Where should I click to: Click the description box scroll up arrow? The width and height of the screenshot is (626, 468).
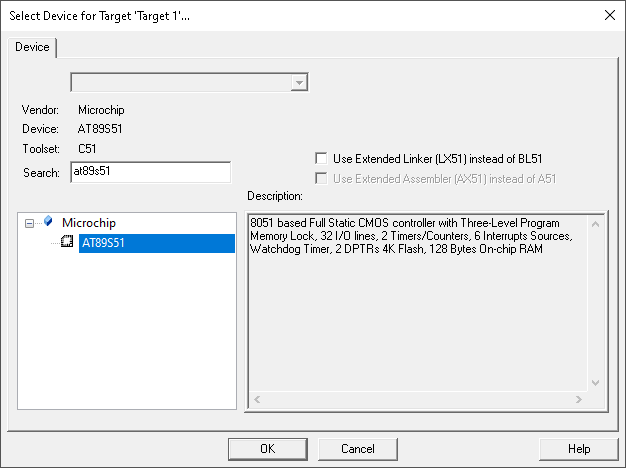598,223
